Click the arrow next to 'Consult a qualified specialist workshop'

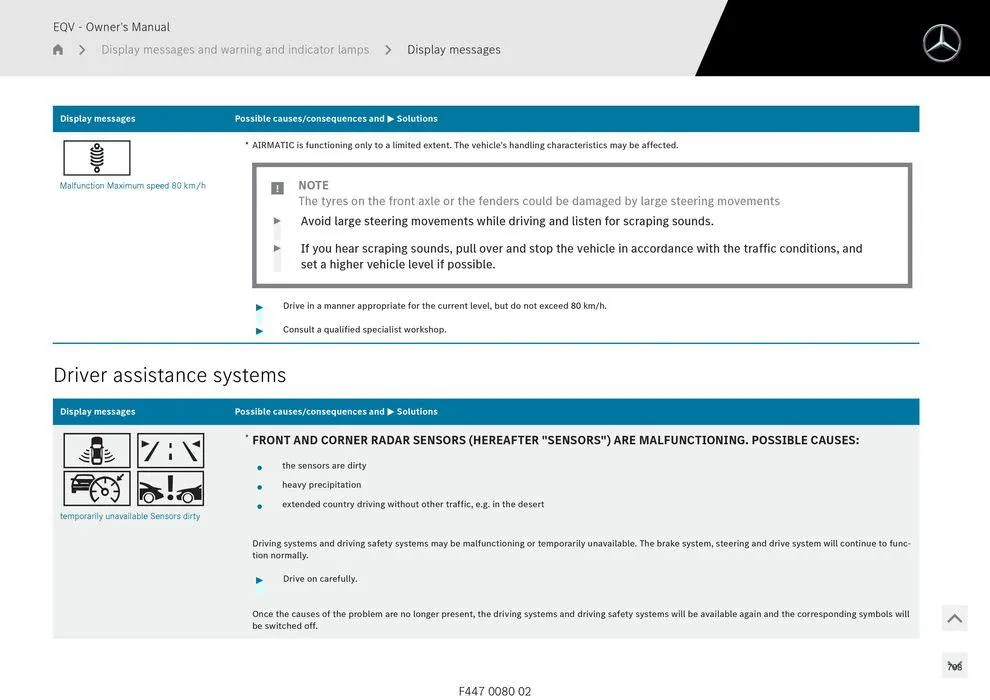[259, 328]
